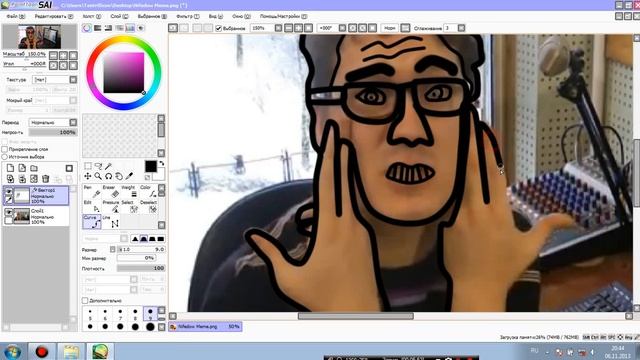Swap foreground and background colors
The height and width of the screenshot is (360, 640).
click(162, 163)
